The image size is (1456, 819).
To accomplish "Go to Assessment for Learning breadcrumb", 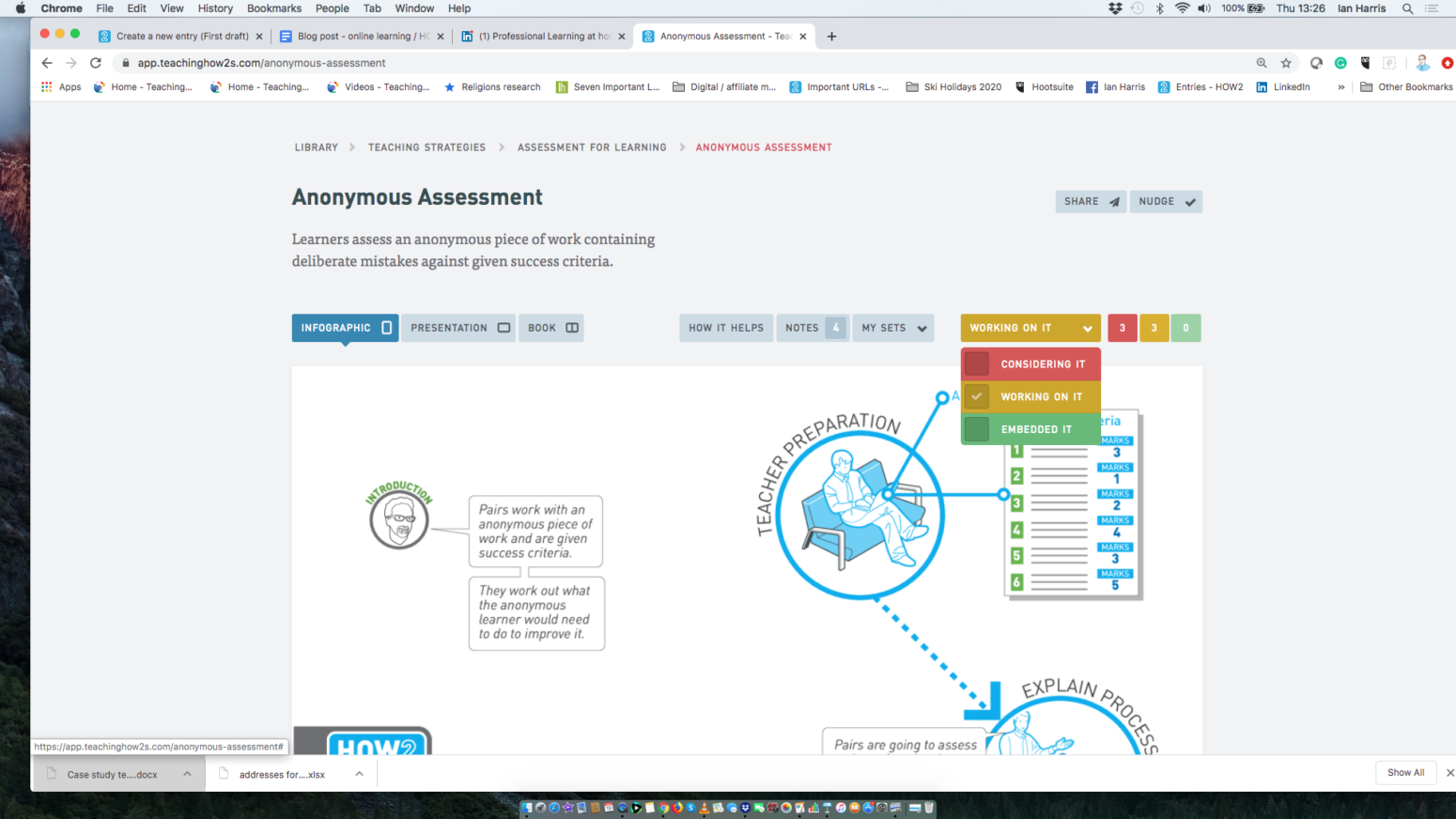I will (592, 147).
